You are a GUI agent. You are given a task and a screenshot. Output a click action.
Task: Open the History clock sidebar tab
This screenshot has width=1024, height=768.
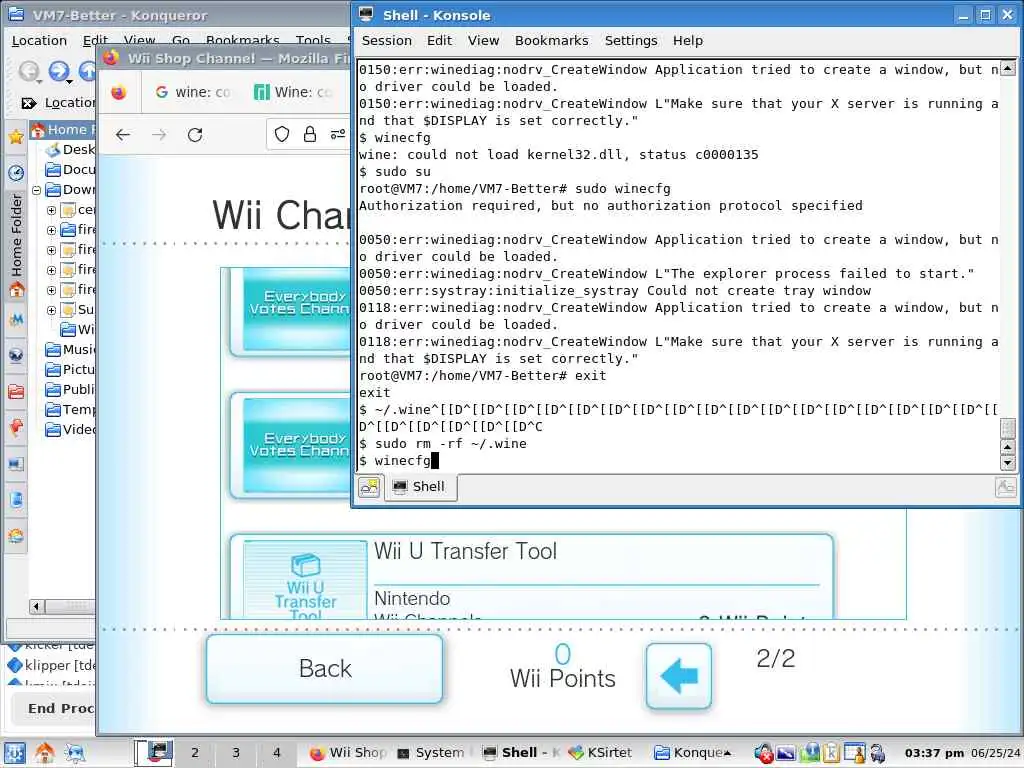click(x=16, y=172)
